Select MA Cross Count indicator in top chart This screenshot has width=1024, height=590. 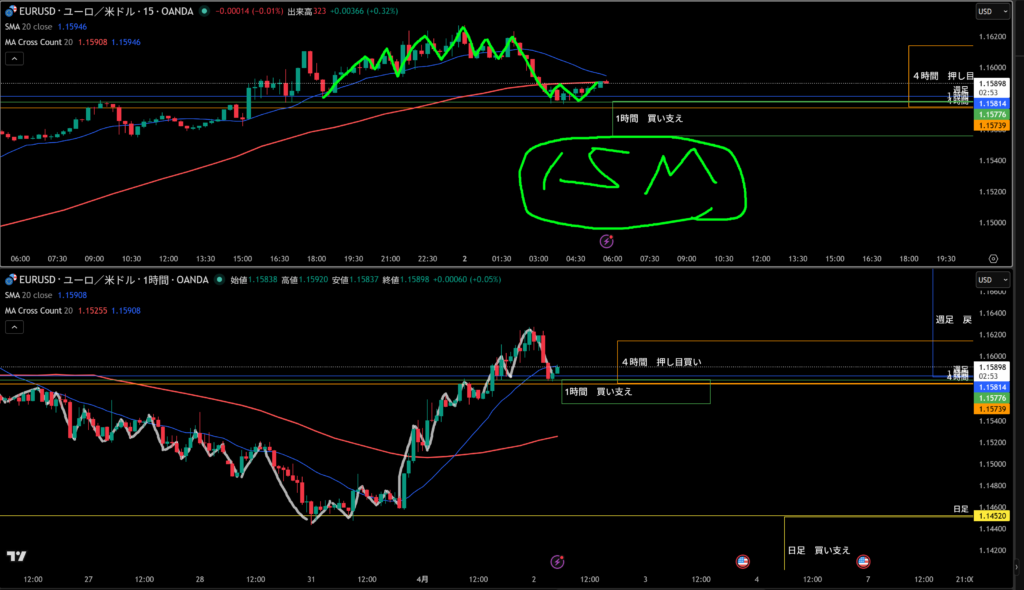pyautogui.click(x=42, y=43)
